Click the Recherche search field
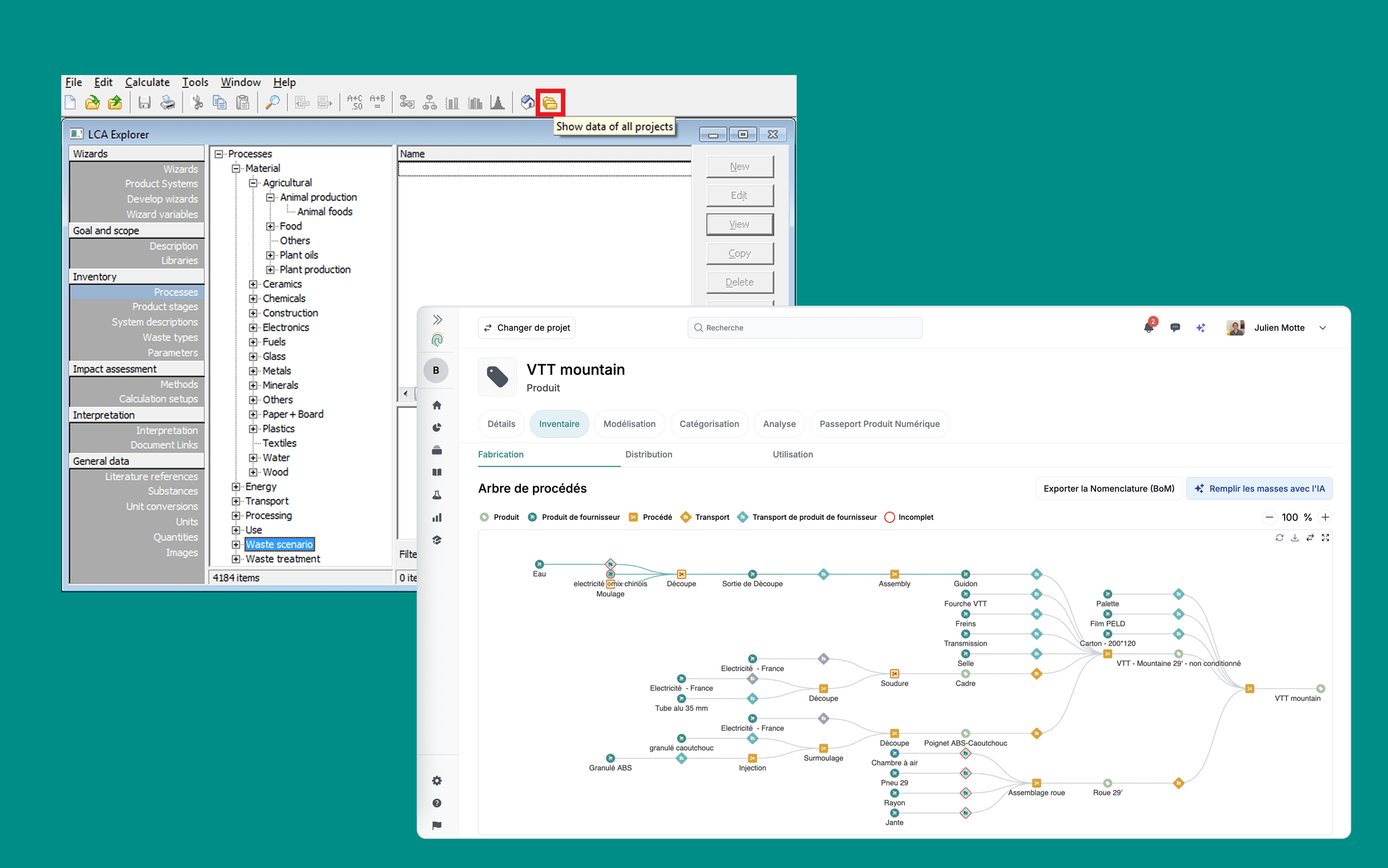This screenshot has height=868, width=1388. pos(805,328)
